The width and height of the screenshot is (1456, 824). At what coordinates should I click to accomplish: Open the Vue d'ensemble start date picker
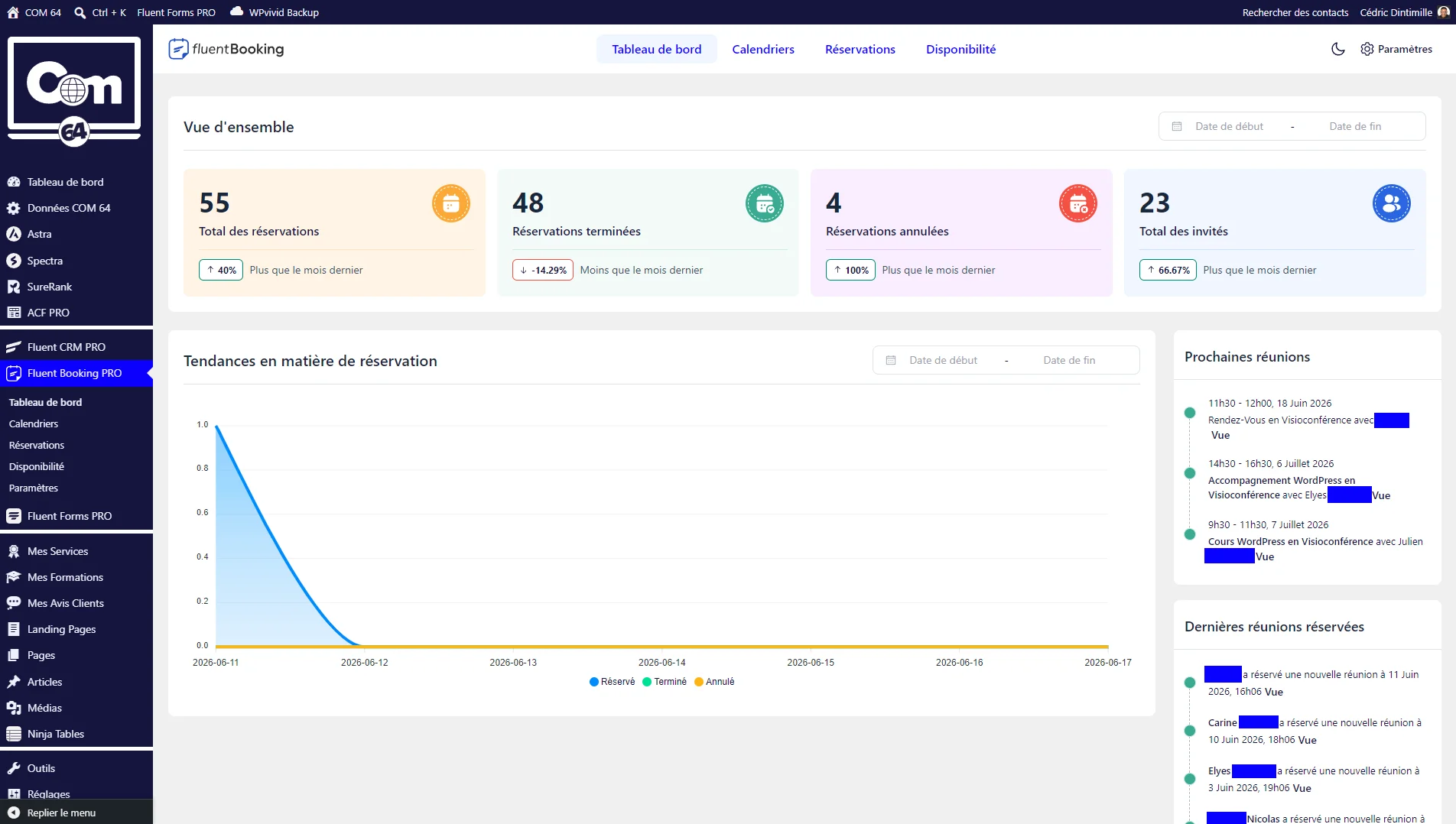coord(1229,126)
